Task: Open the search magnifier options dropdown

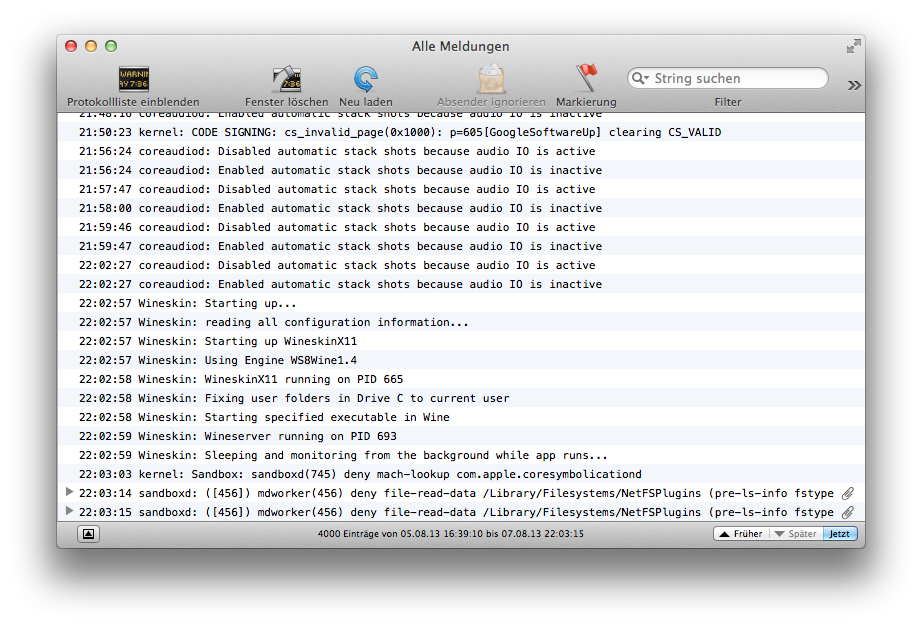Action: 640,78
